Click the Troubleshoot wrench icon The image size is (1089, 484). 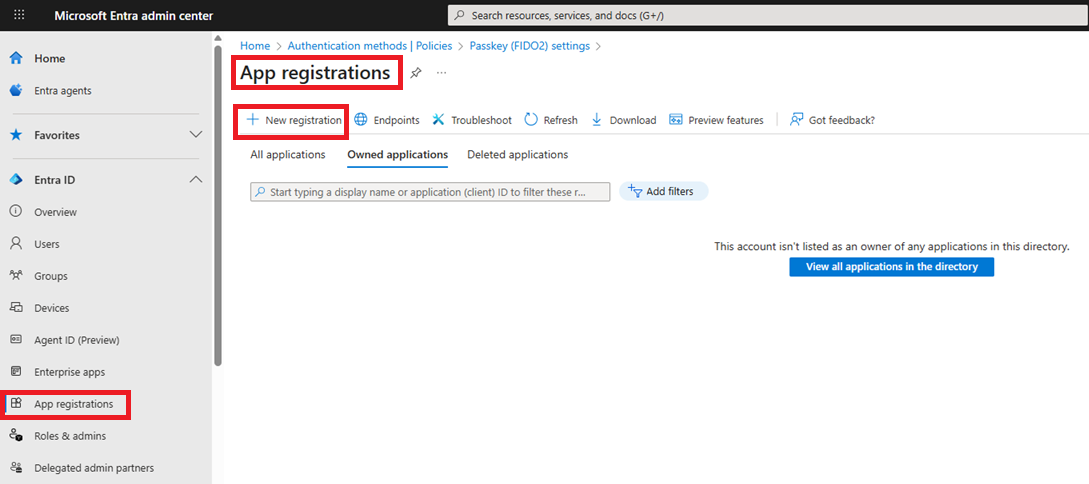coord(438,119)
